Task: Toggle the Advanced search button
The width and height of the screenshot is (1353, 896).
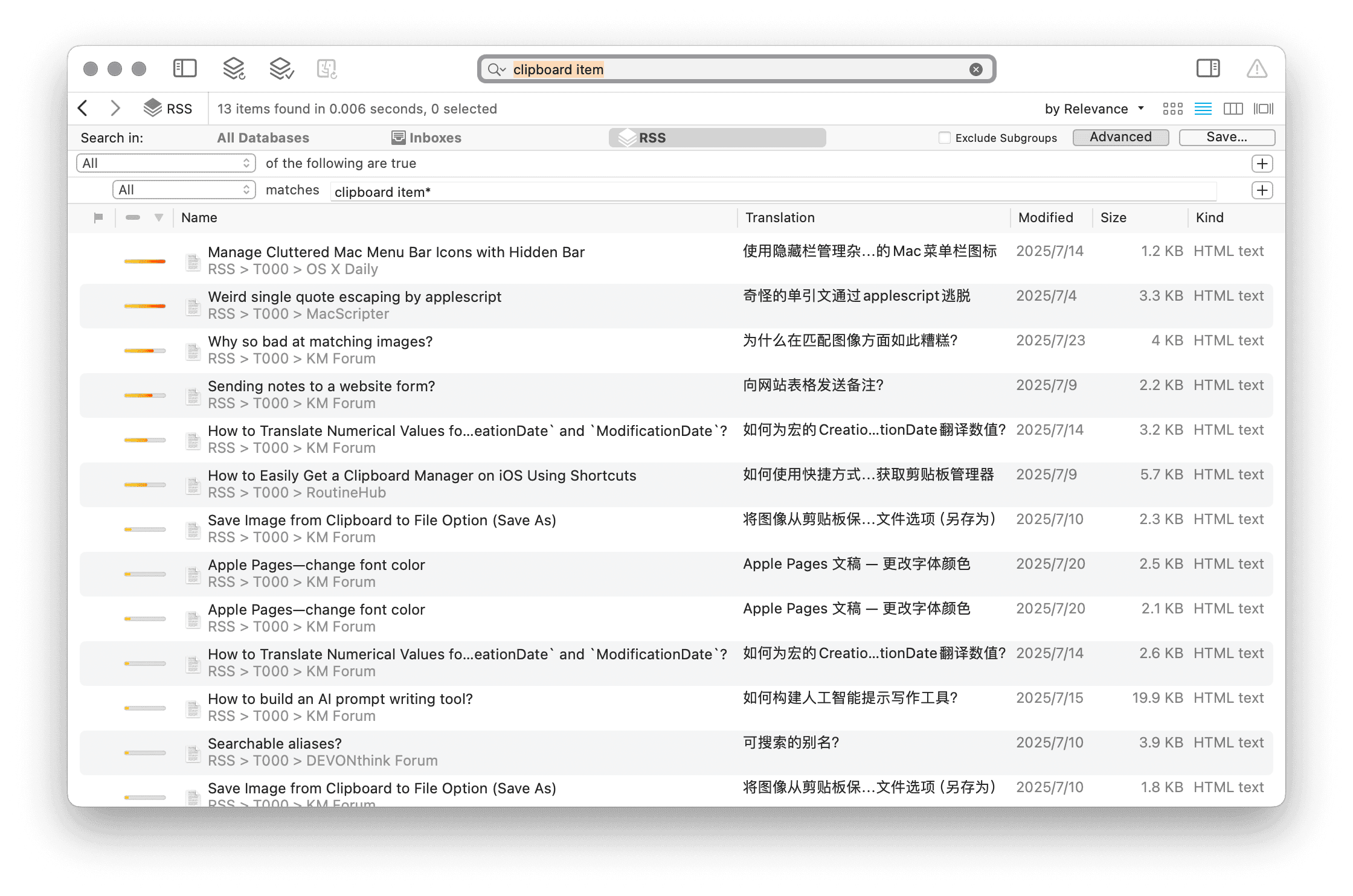Action: point(1120,138)
